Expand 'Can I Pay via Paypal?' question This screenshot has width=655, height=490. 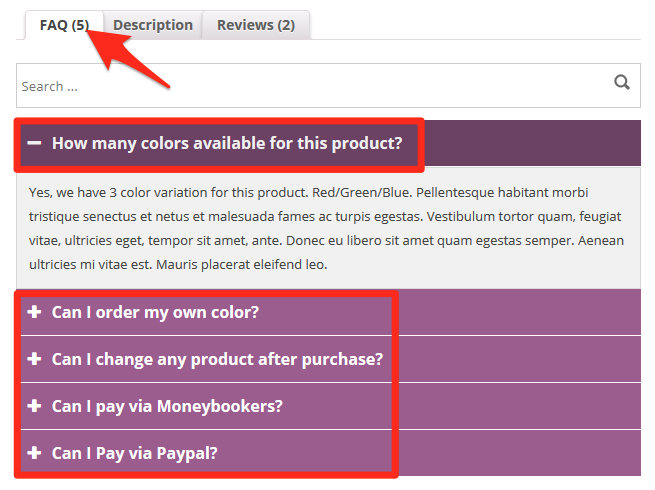coord(328,453)
